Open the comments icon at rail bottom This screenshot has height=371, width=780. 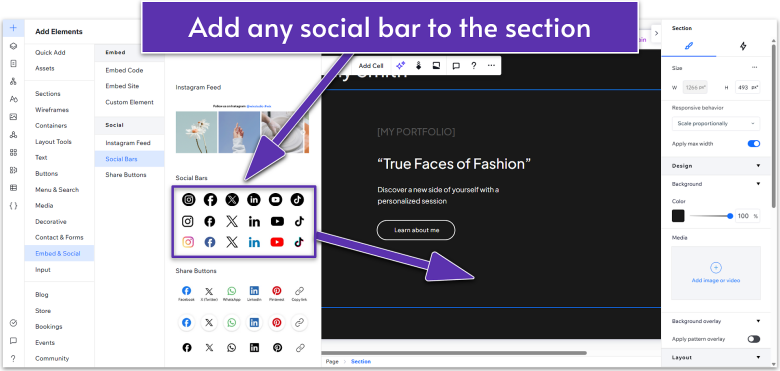[13, 341]
